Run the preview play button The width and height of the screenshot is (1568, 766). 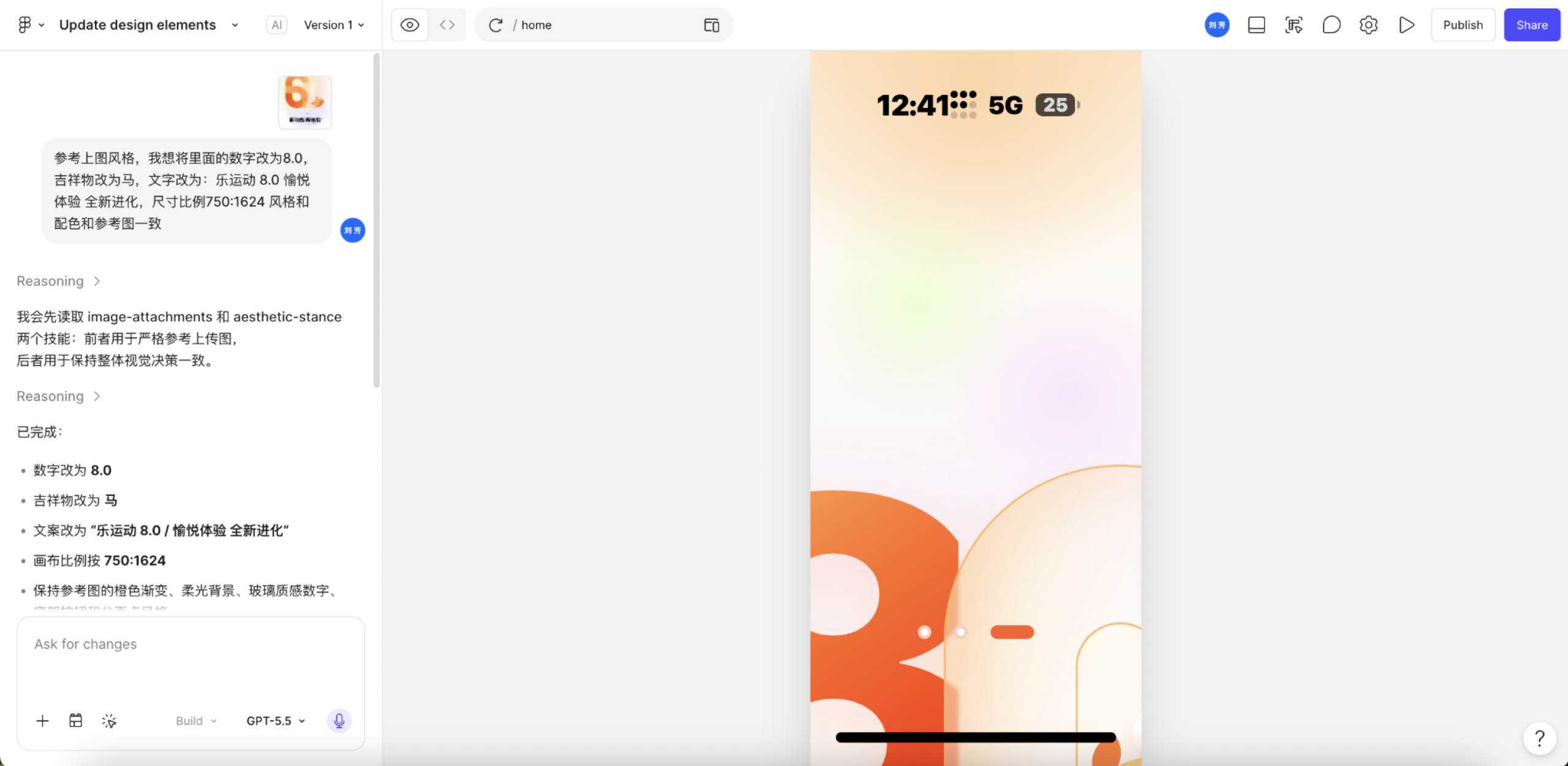click(1406, 25)
